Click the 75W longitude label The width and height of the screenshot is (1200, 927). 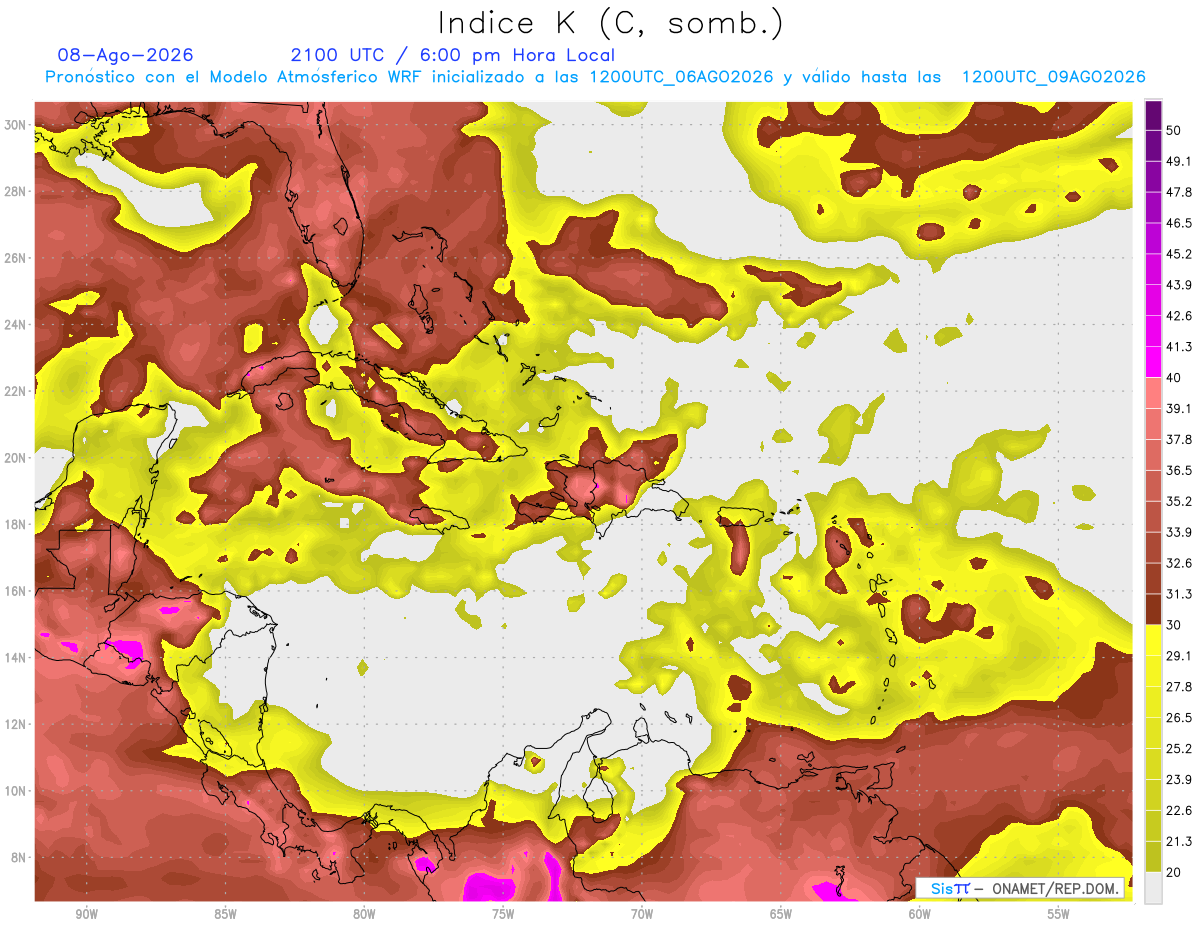click(503, 914)
